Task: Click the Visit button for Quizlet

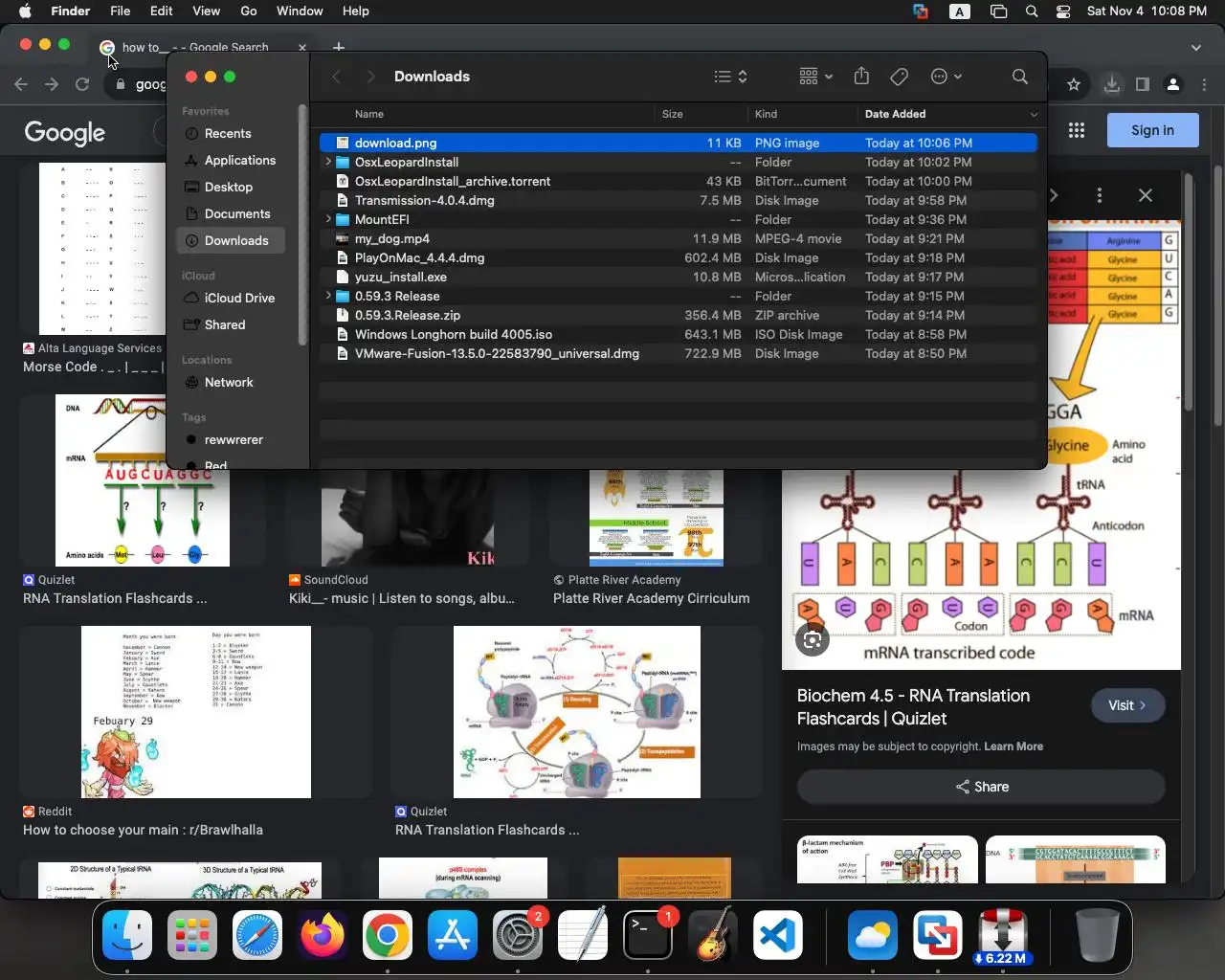Action: click(x=1128, y=705)
